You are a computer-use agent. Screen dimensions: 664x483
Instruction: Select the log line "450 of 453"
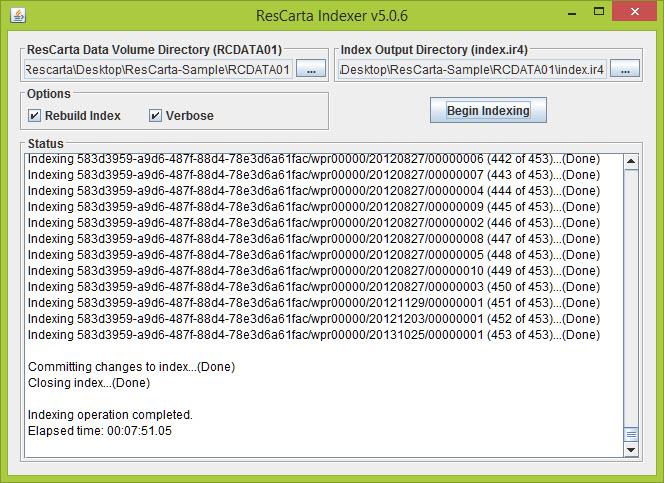click(314, 287)
